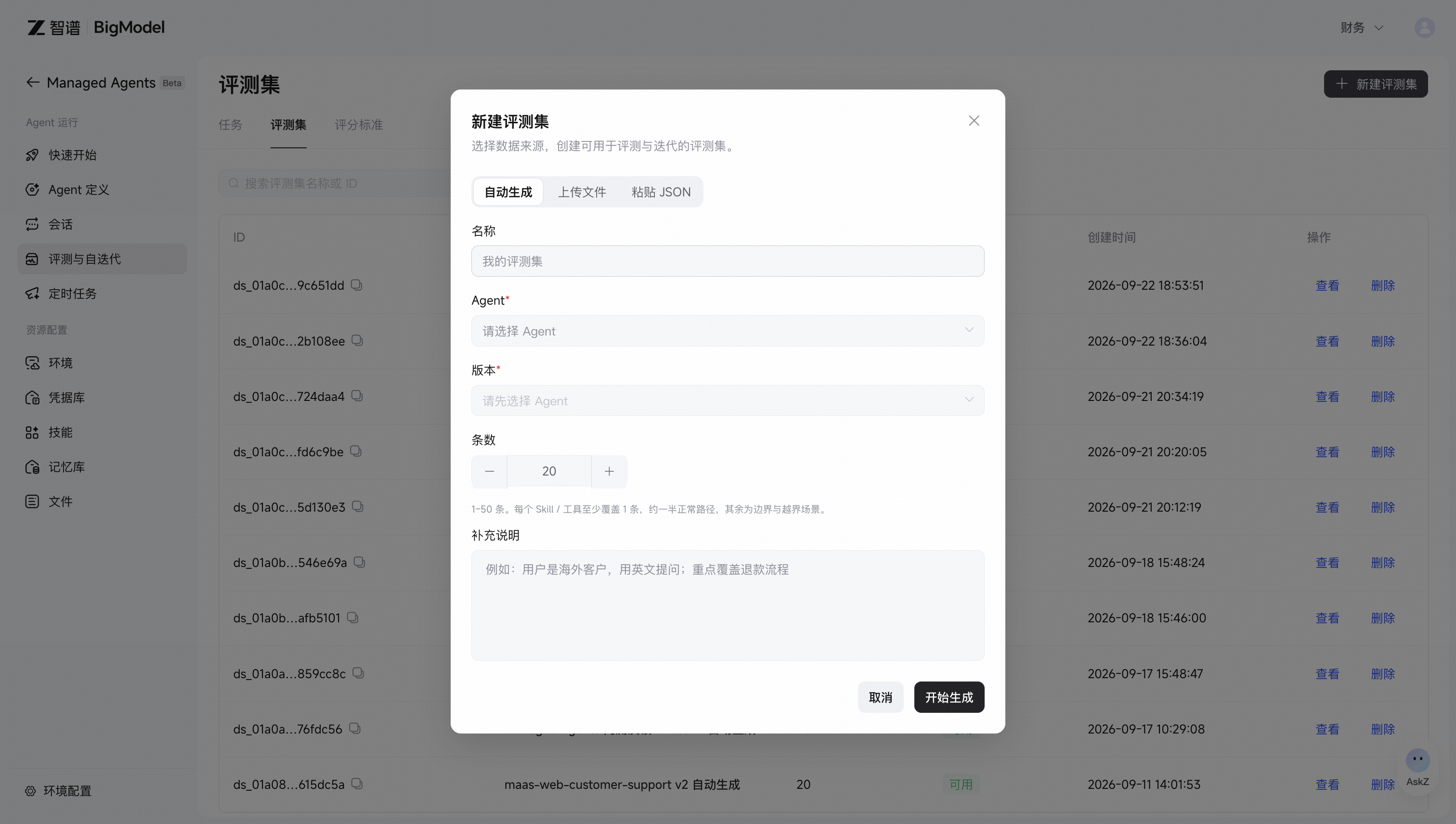The height and width of the screenshot is (824, 1456).
Task: Select 评测与自迭代 sidebar icon
Action: (x=32, y=258)
